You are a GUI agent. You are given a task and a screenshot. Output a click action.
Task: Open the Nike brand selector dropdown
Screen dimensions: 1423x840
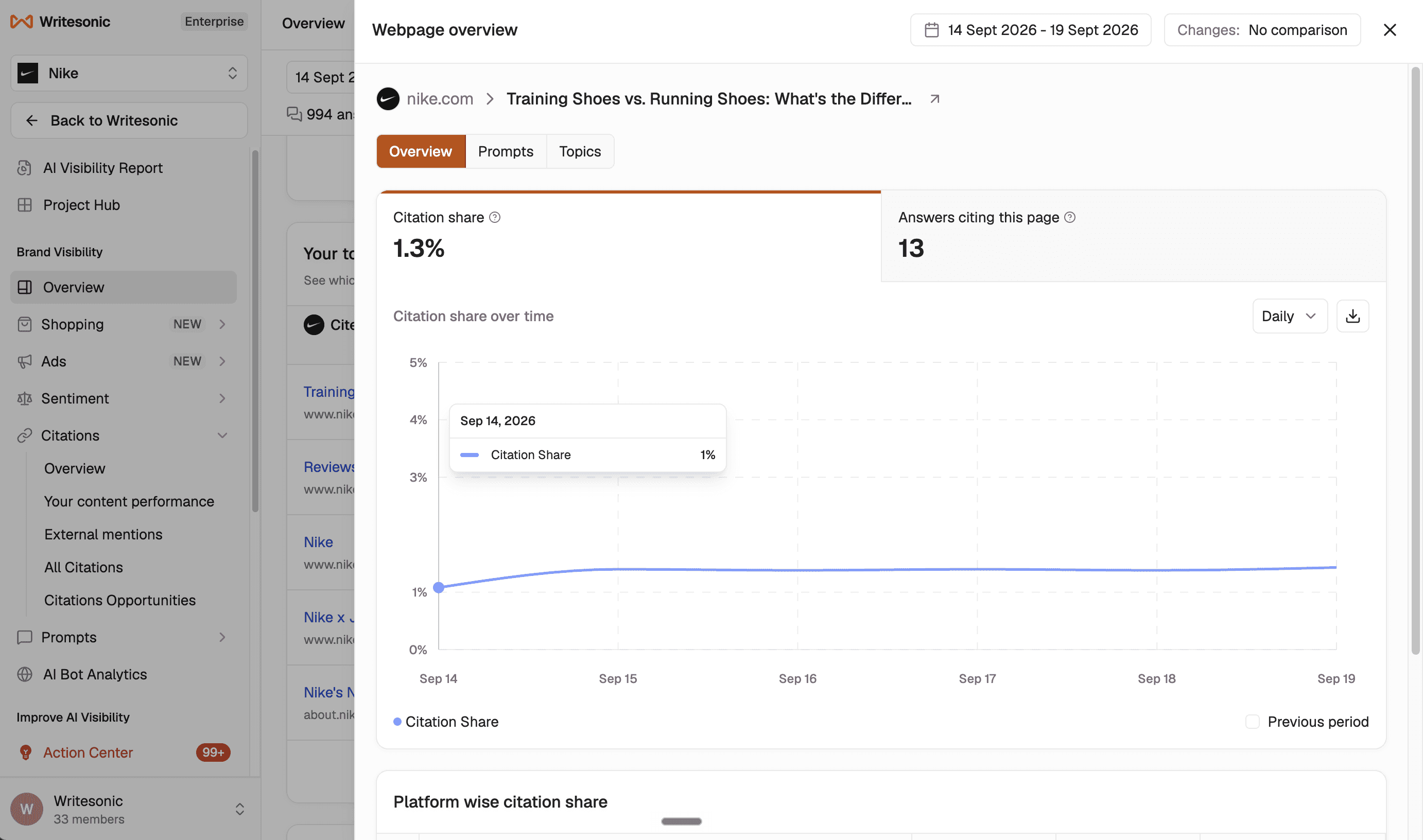pyautogui.click(x=129, y=73)
